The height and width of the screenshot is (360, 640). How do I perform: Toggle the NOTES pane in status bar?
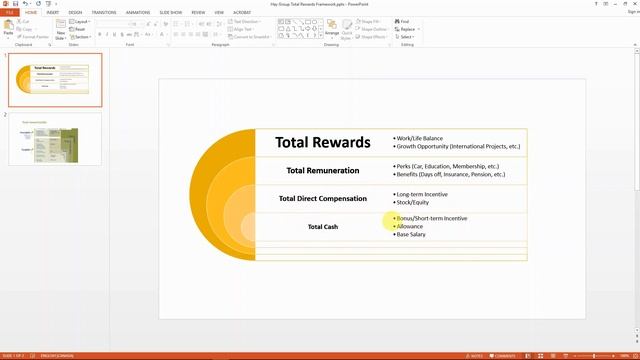click(474, 356)
